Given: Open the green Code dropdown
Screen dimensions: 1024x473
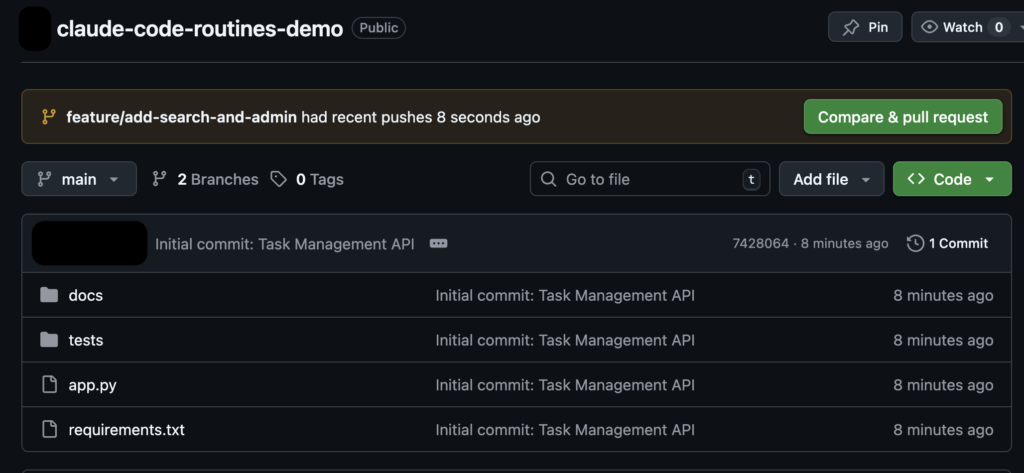Looking at the screenshot, I should click(x=951, y=179).
